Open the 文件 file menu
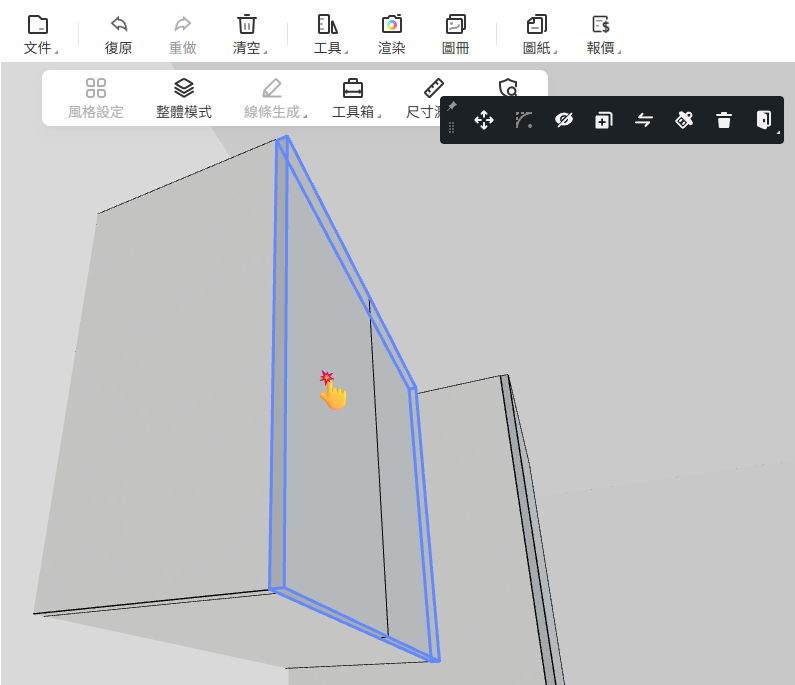The image size is (795, 685). coord(38,34)
